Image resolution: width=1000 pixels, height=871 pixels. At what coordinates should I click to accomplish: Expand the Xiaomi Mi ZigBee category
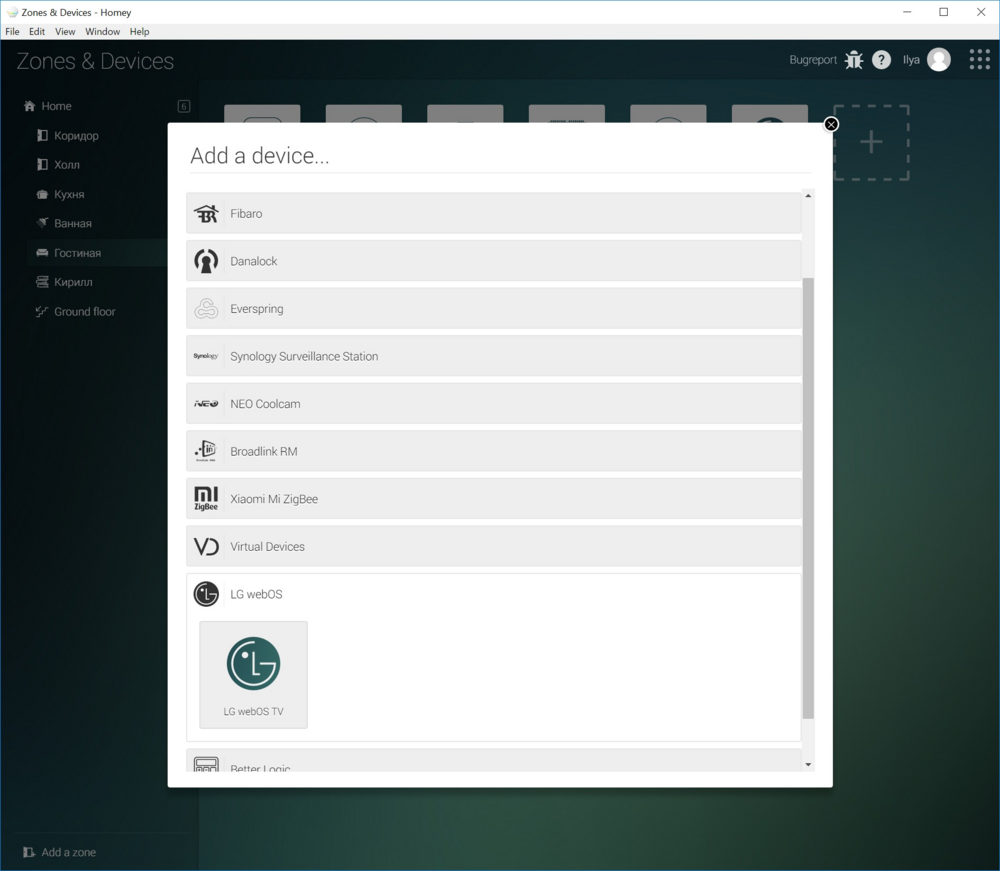coord(494,499)
